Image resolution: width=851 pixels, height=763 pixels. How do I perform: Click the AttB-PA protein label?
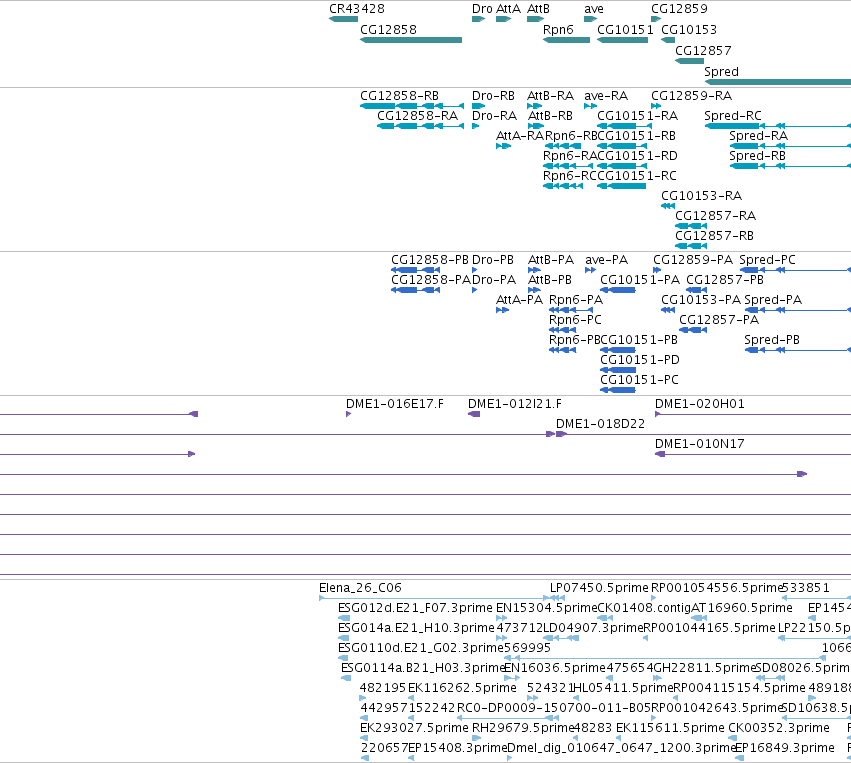pos(551,260)
